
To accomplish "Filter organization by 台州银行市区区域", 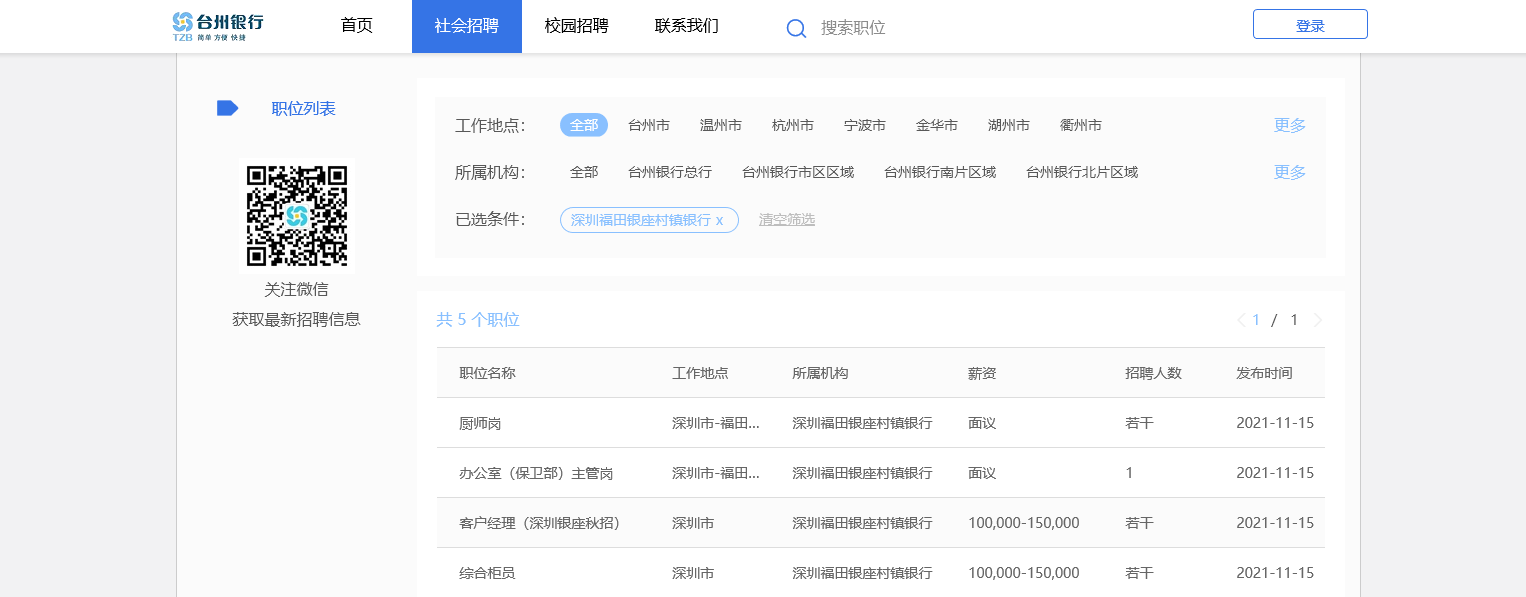I will pyautogui.click(x=798, y=172).
